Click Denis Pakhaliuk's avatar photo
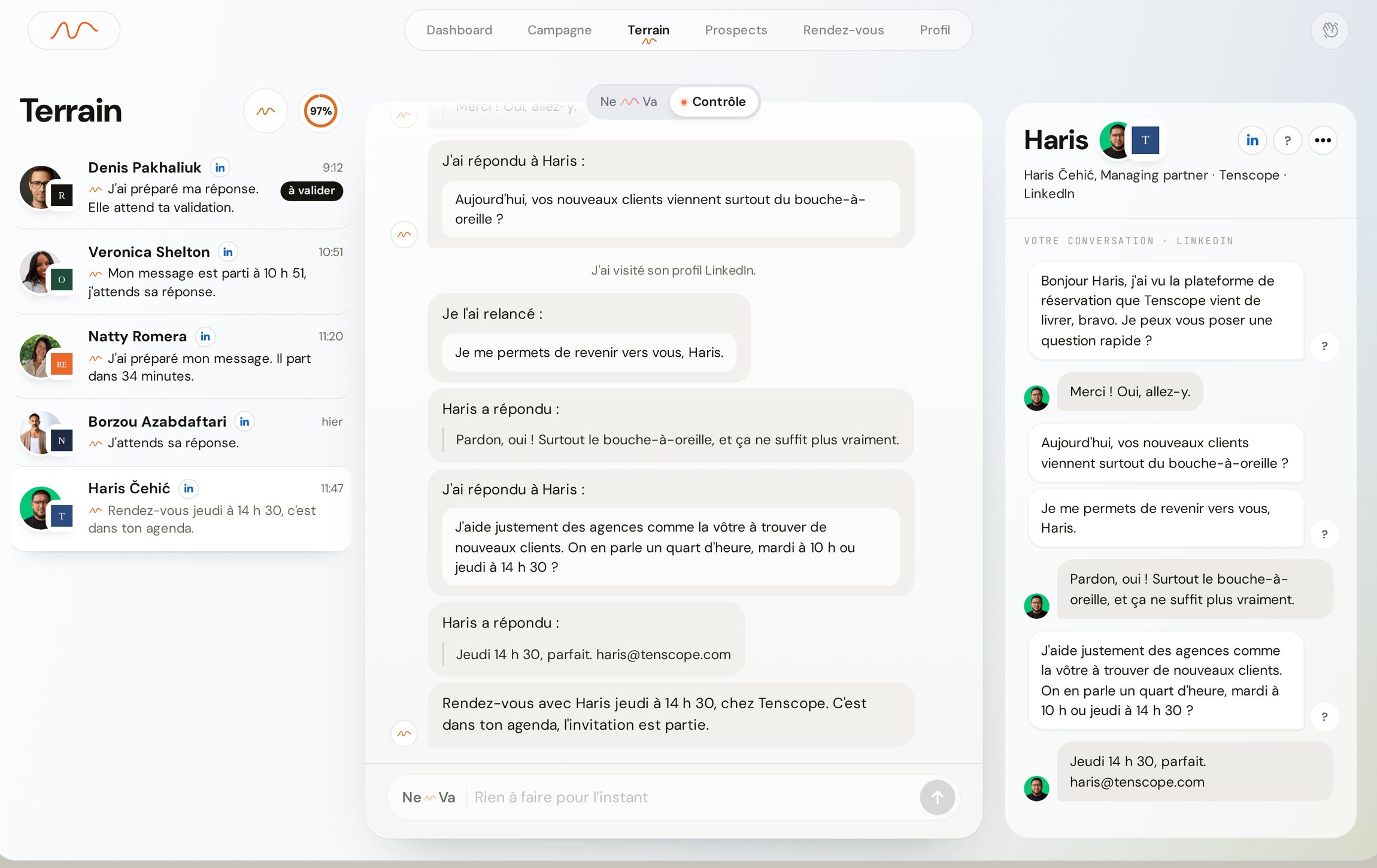This screenshot has width=1377, height=868. click(41, 187)
